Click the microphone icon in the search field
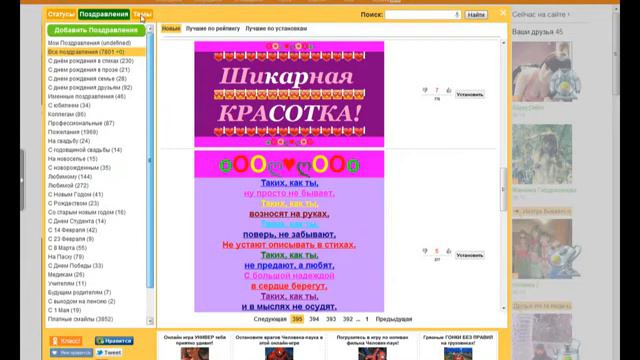 (457, 15)
